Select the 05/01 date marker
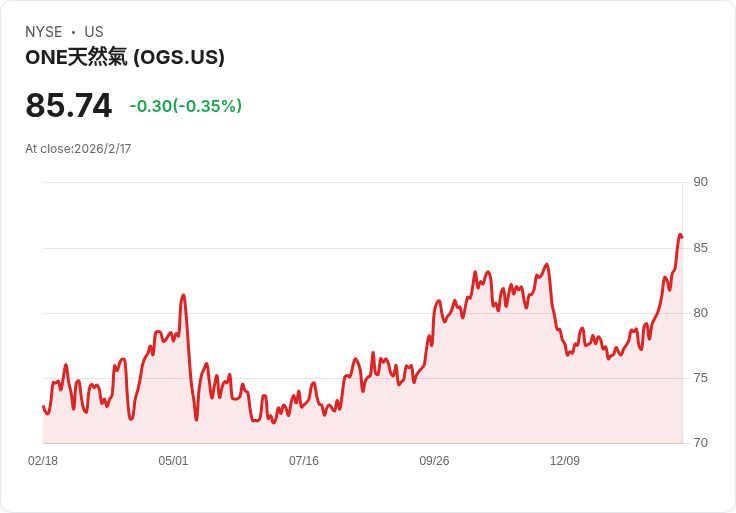The height and width of the screenshot is (513, 736). 173,461
